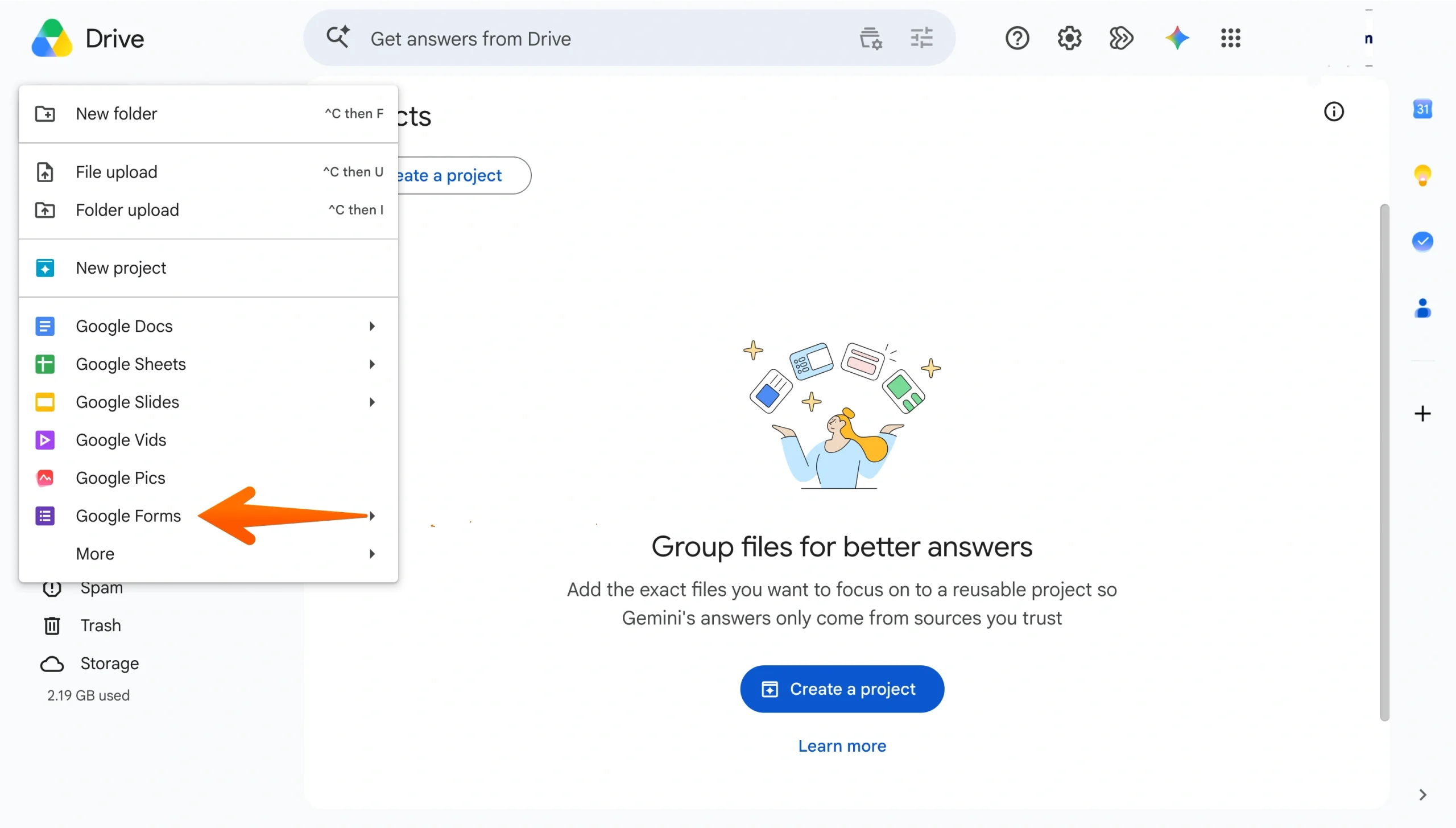Open Trash in the sidebar

(100, 626)
